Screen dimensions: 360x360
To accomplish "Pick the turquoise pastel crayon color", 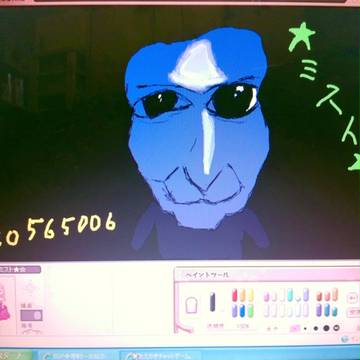I will (290, 295).
